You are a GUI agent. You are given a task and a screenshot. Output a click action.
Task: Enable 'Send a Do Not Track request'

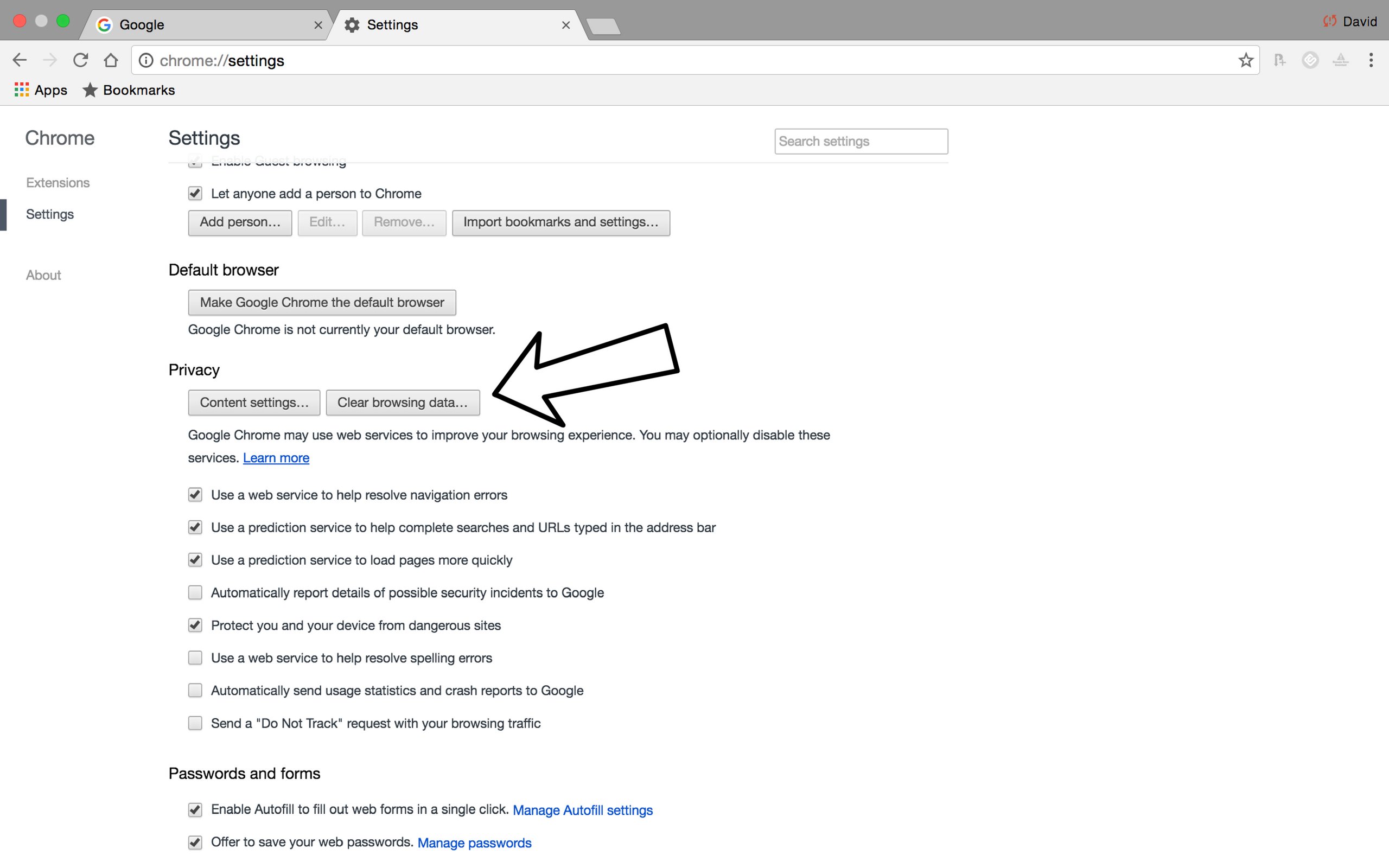tap(195, 722)
